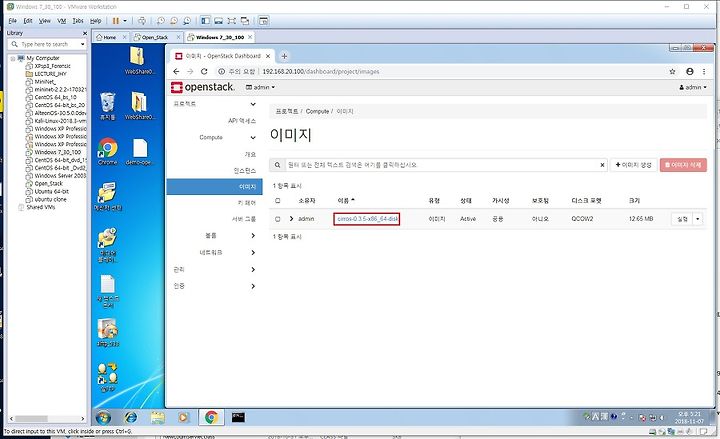Click the console view toolbar icon
This screenshot has width=720, height=439.
click(263, 21)
